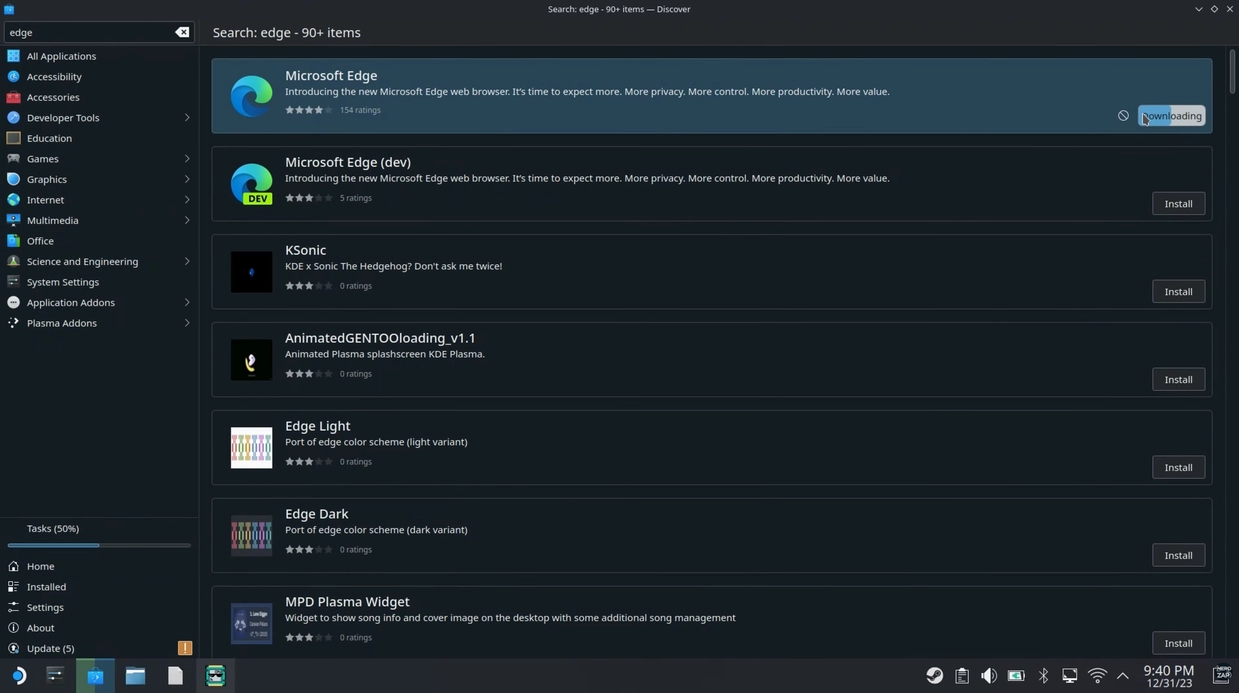Screen dimensions: 1239x693
Task: Cancel the Microsoft Edge download
Action: point(1123,116)
